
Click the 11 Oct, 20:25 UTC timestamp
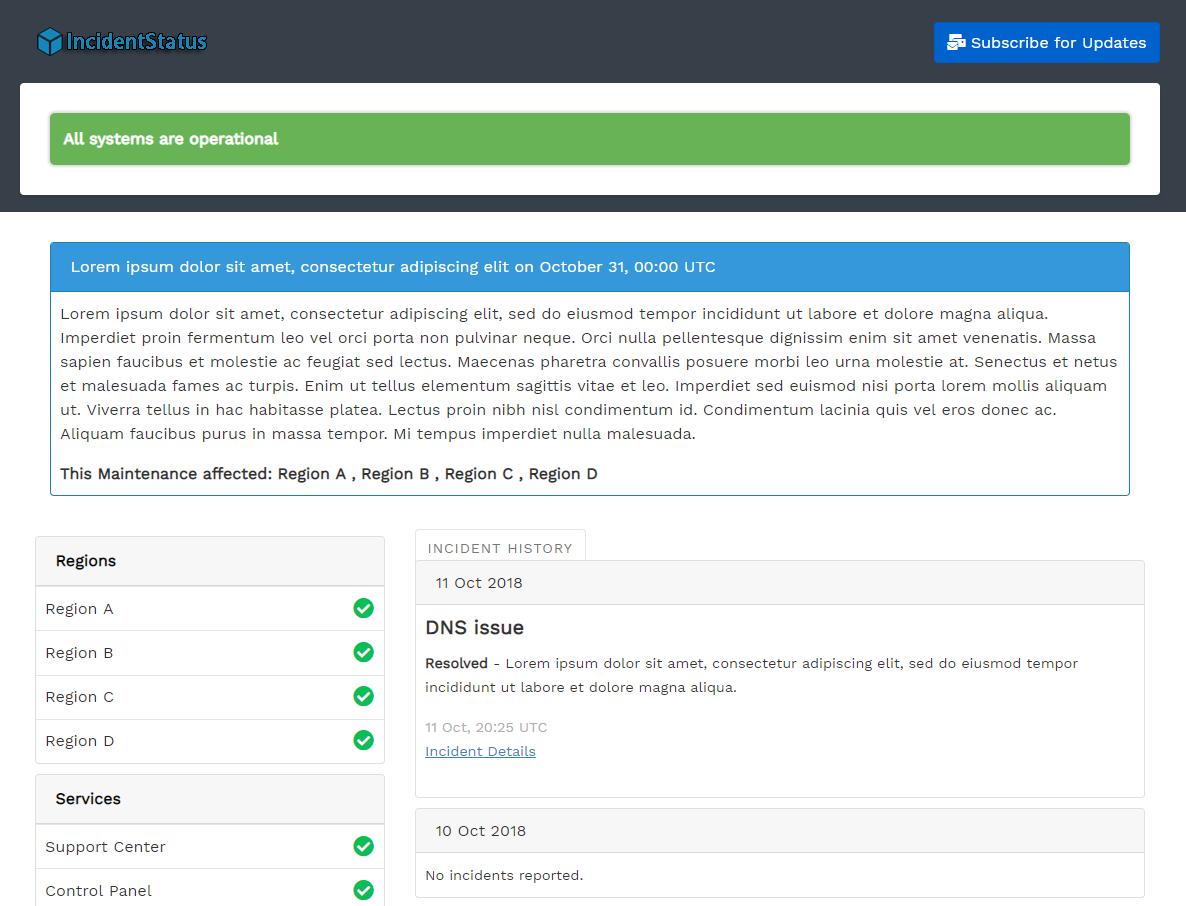[x=486, y=727]
